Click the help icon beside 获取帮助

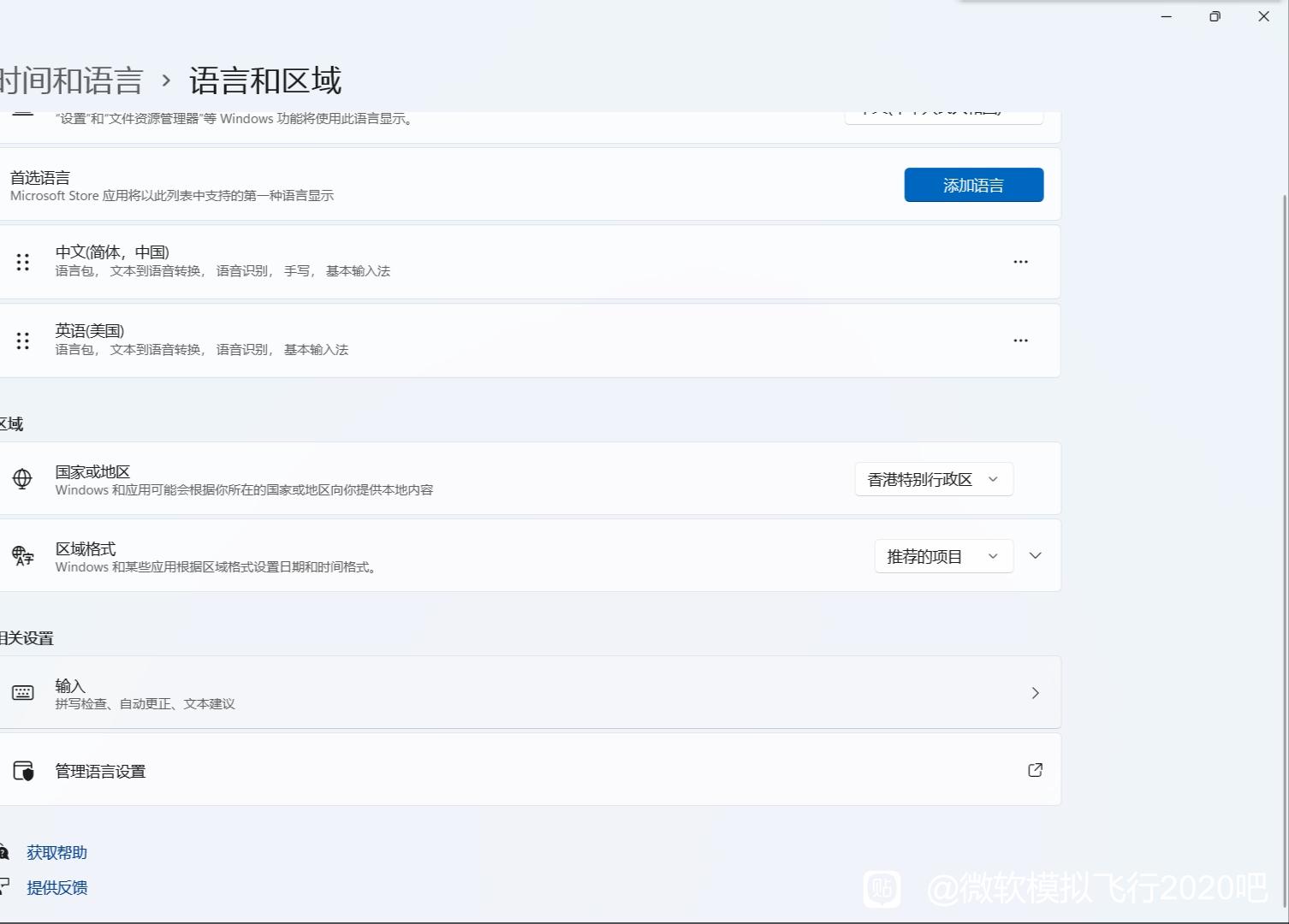pyautogui.click(x=4, y=852)
